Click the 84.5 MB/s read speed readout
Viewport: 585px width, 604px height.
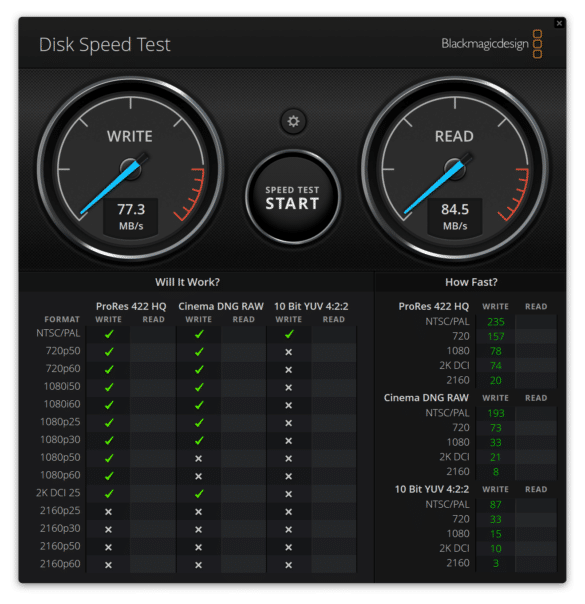(455, 216)
